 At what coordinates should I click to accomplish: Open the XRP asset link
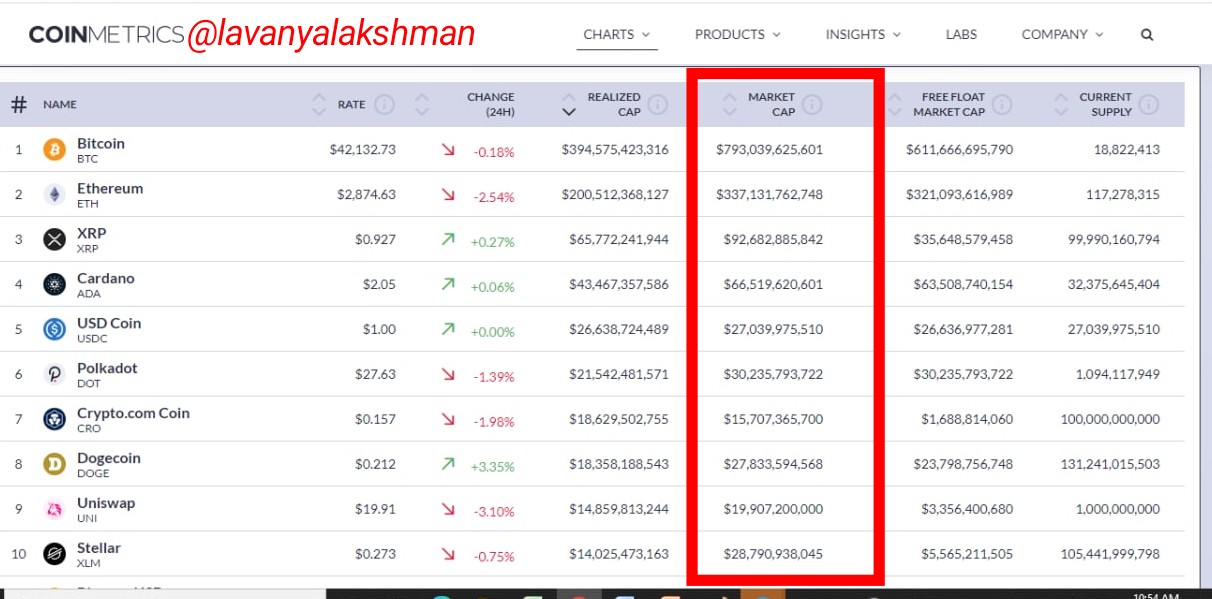91,234
